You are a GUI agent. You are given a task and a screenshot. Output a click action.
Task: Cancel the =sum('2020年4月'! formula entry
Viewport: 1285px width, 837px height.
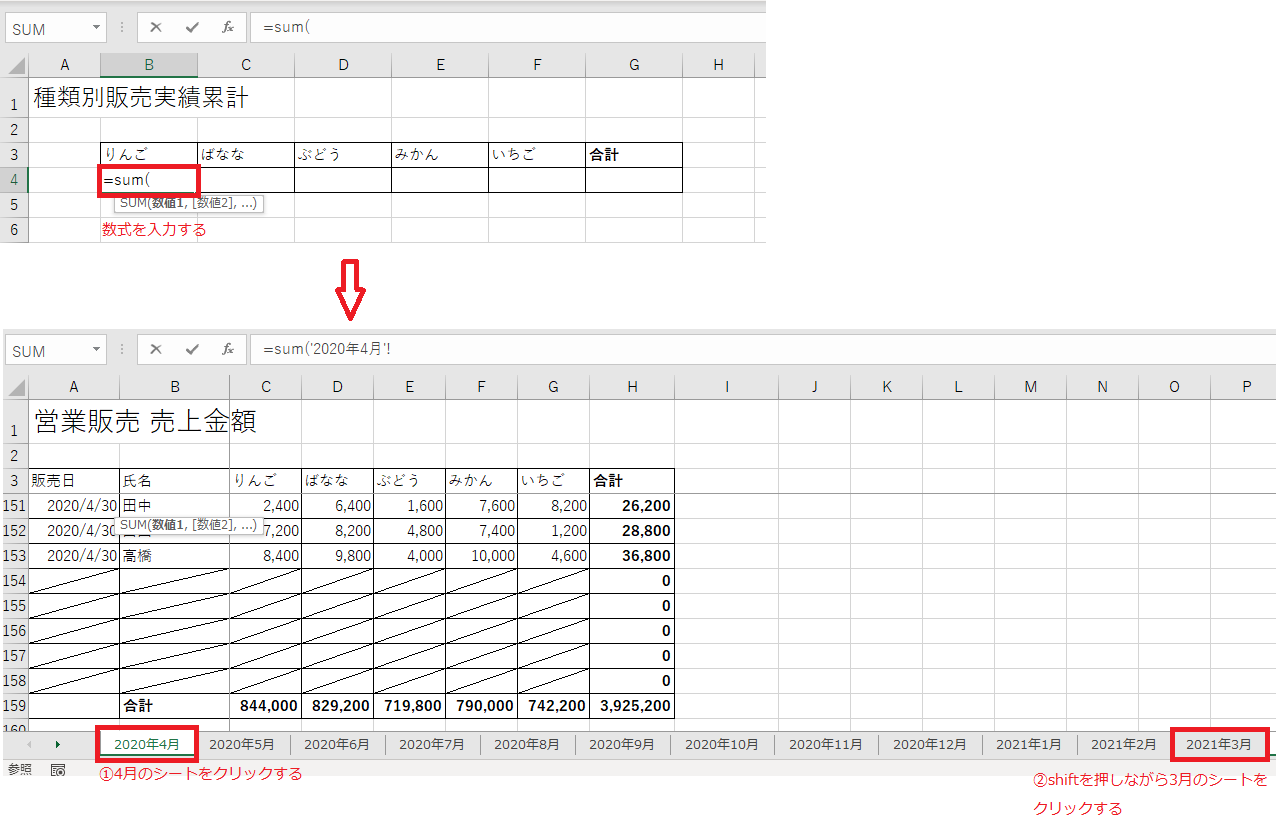click(x=156, y=349)
